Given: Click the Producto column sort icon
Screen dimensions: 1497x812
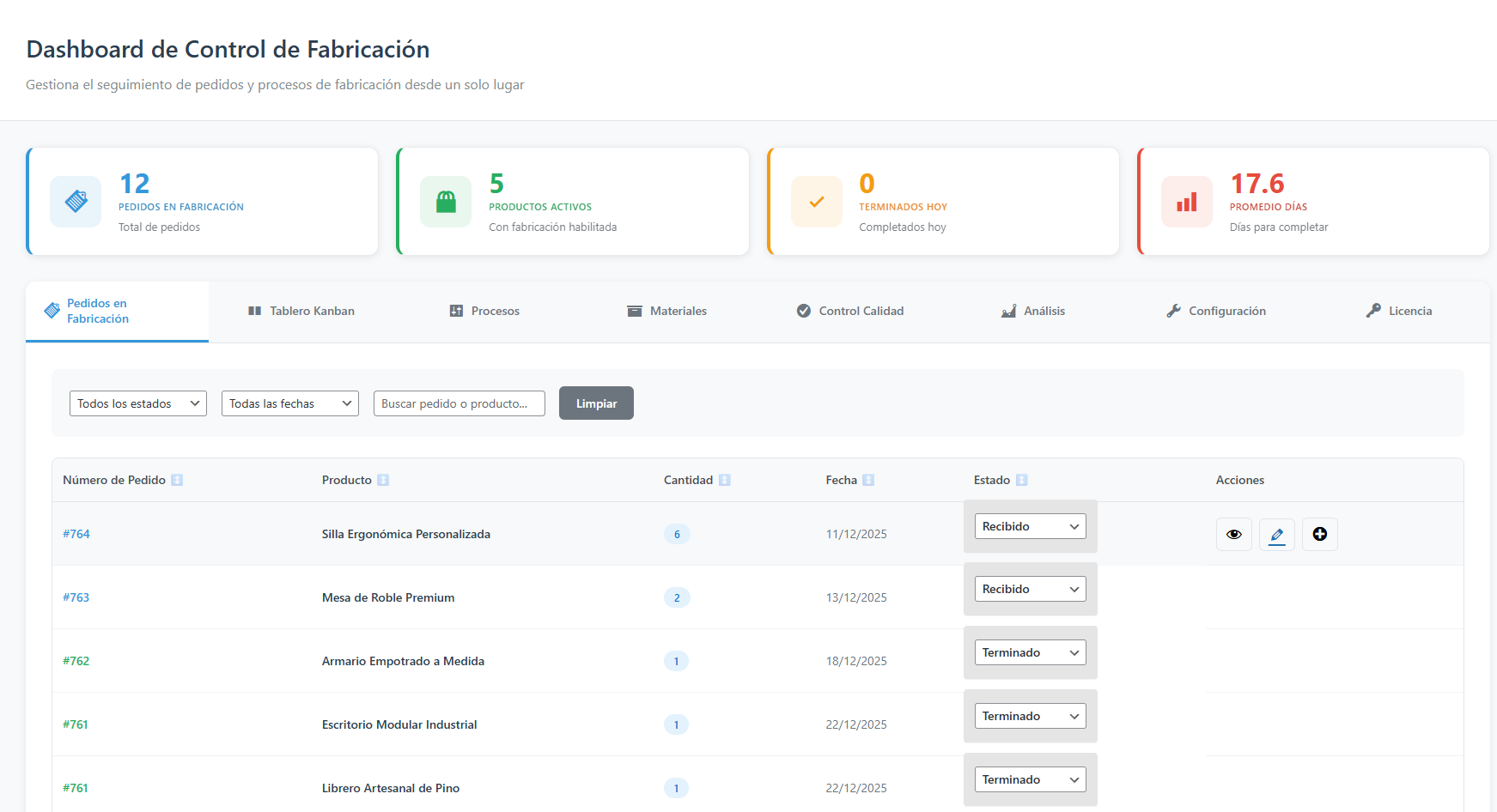Looking at the screenshot, I should pos(383,480).
